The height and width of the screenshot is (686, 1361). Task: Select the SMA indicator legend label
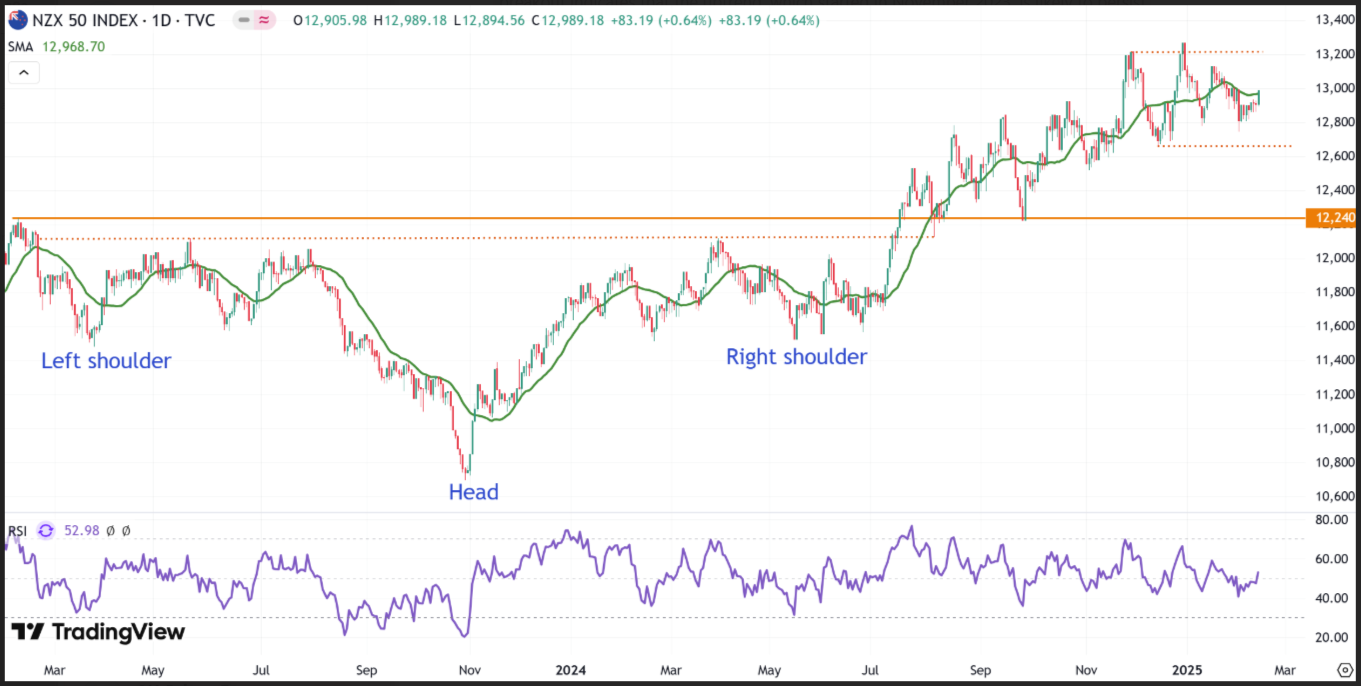click(19, 46)
